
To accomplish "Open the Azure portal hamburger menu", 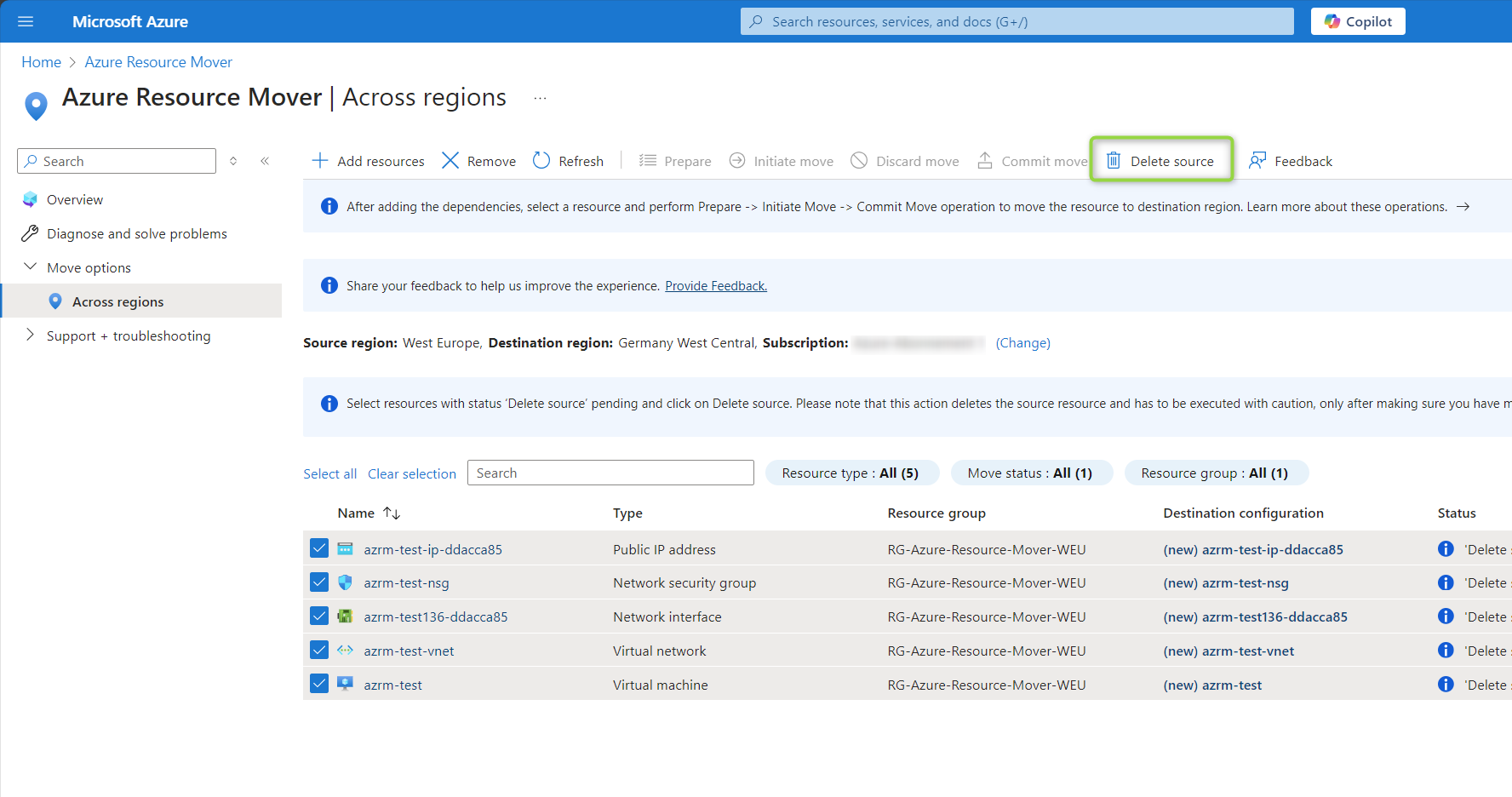I will click(26, 21).
